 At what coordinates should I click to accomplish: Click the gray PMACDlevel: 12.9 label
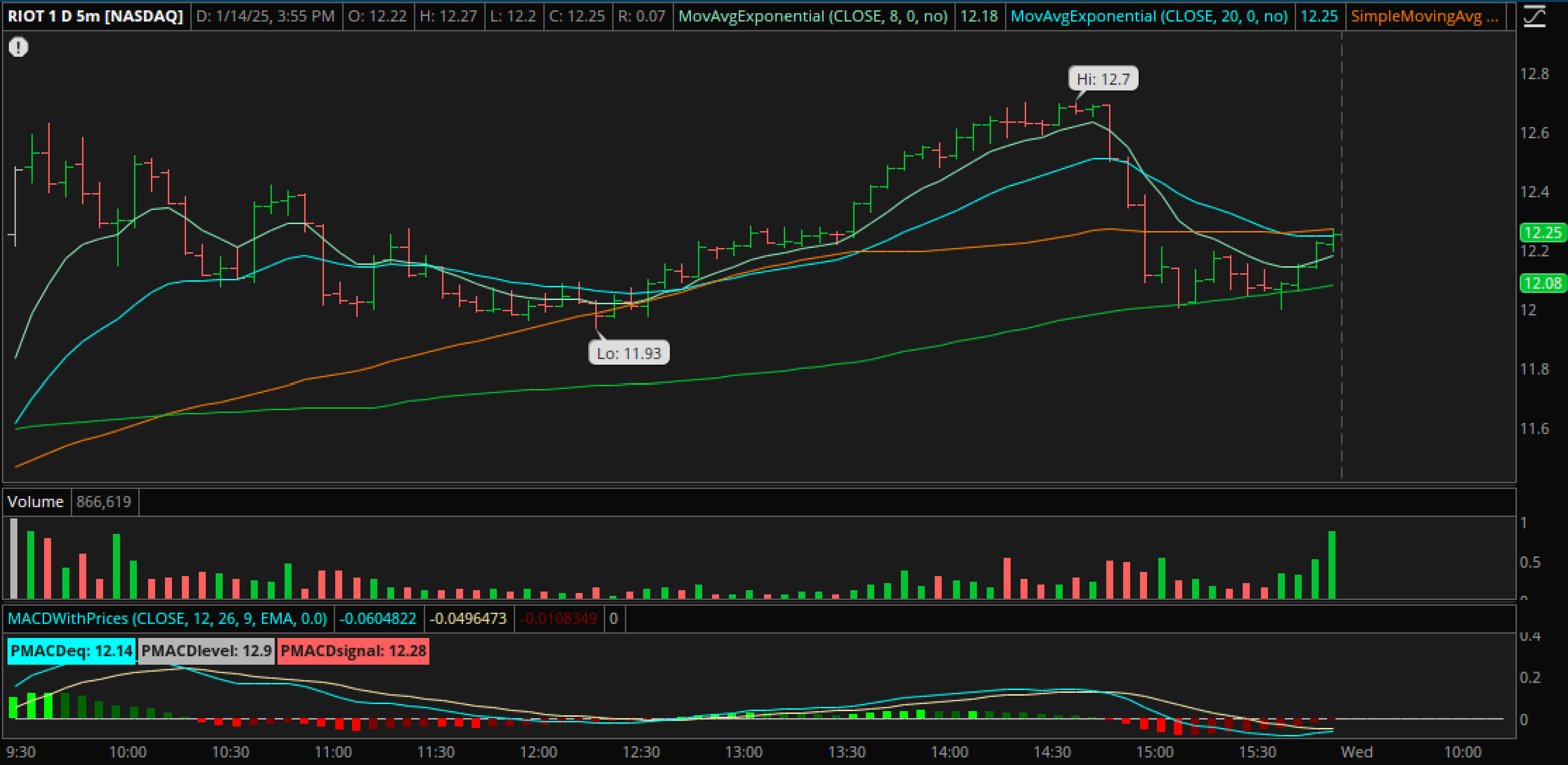click(x=206, y=651)
